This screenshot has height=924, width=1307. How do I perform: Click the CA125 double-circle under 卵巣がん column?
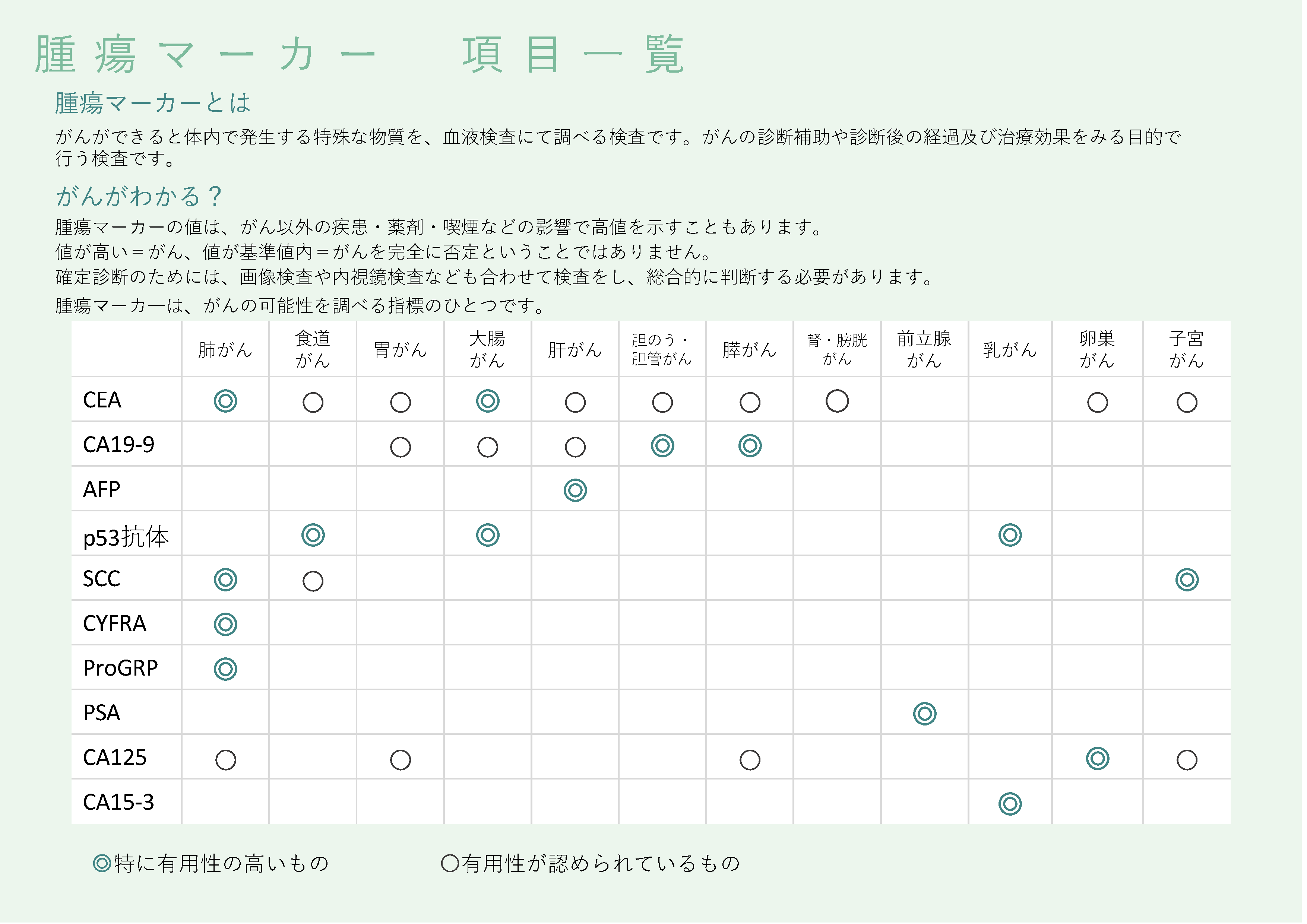tap(1098, 758)
